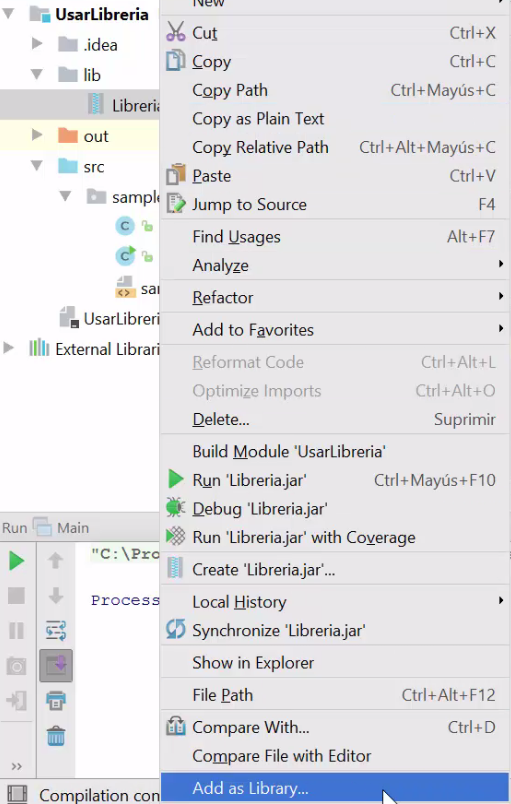511x804 pixels.
Task: Click the Dump threads camera icon
Action: (16, 666)
